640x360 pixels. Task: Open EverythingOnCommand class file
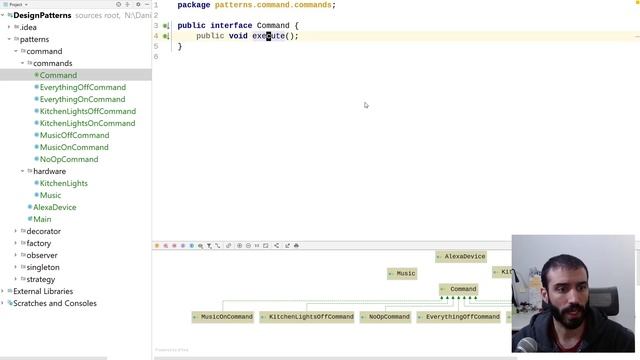pyautogui.click(x=82, y=99)
